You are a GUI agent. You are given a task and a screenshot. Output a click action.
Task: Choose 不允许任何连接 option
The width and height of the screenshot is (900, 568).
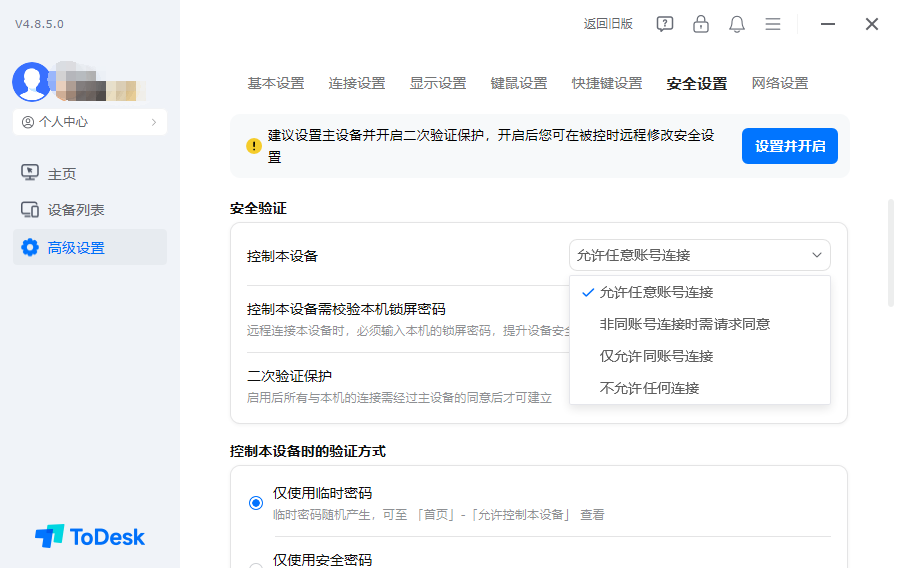coord(649,388)
